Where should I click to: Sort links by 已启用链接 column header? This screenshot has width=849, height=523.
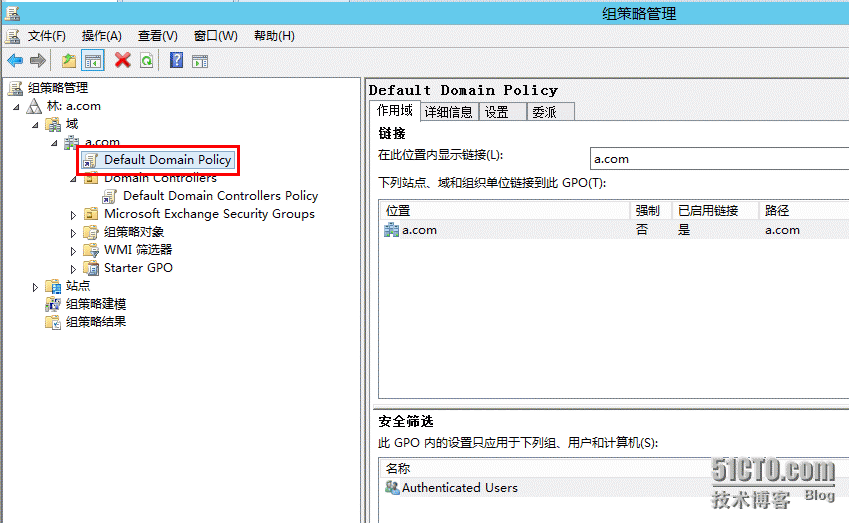[x=715, y=211]
